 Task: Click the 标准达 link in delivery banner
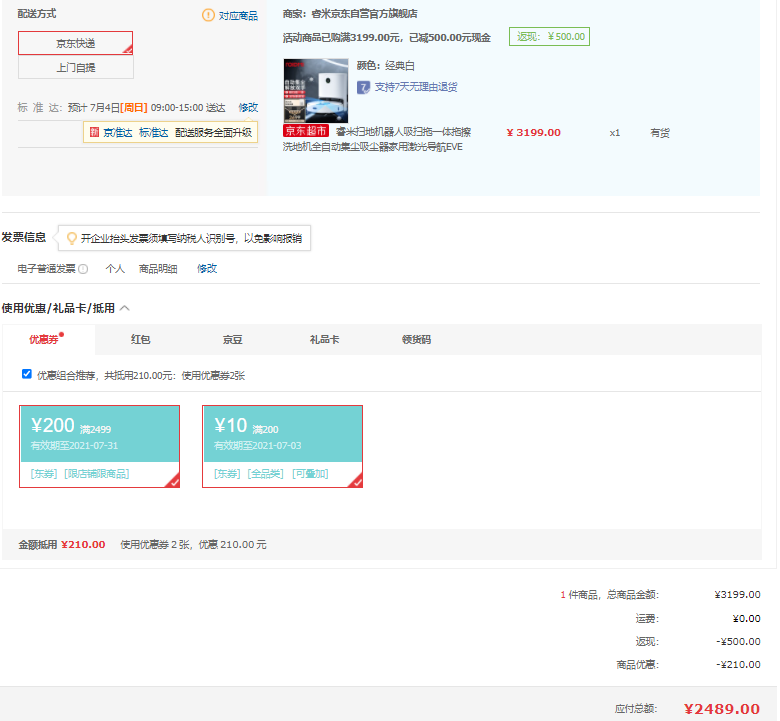click(x=154, y=133)
